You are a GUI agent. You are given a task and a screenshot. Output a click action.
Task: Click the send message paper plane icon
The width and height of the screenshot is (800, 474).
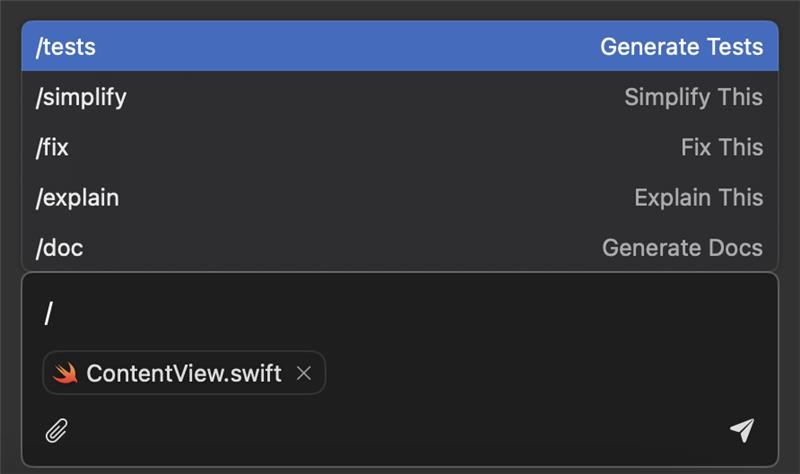[x=741, y=430]
